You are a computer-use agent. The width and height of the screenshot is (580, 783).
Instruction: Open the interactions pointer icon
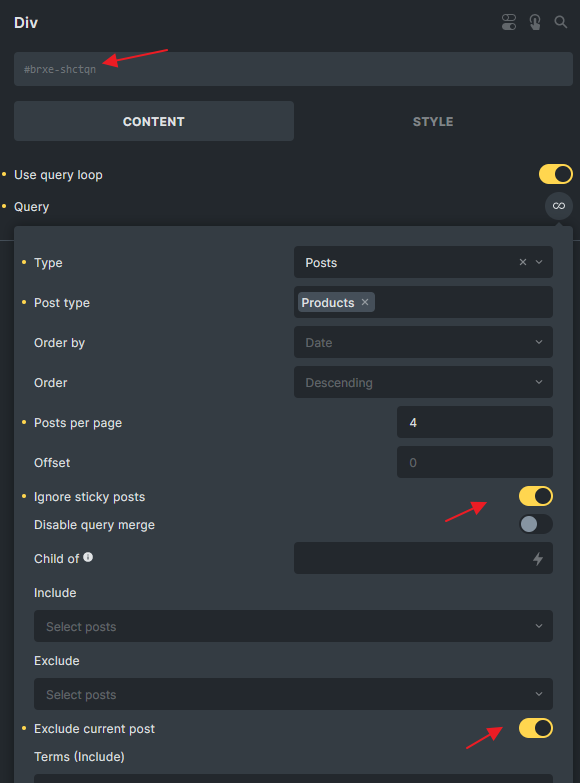coord(535,22)
